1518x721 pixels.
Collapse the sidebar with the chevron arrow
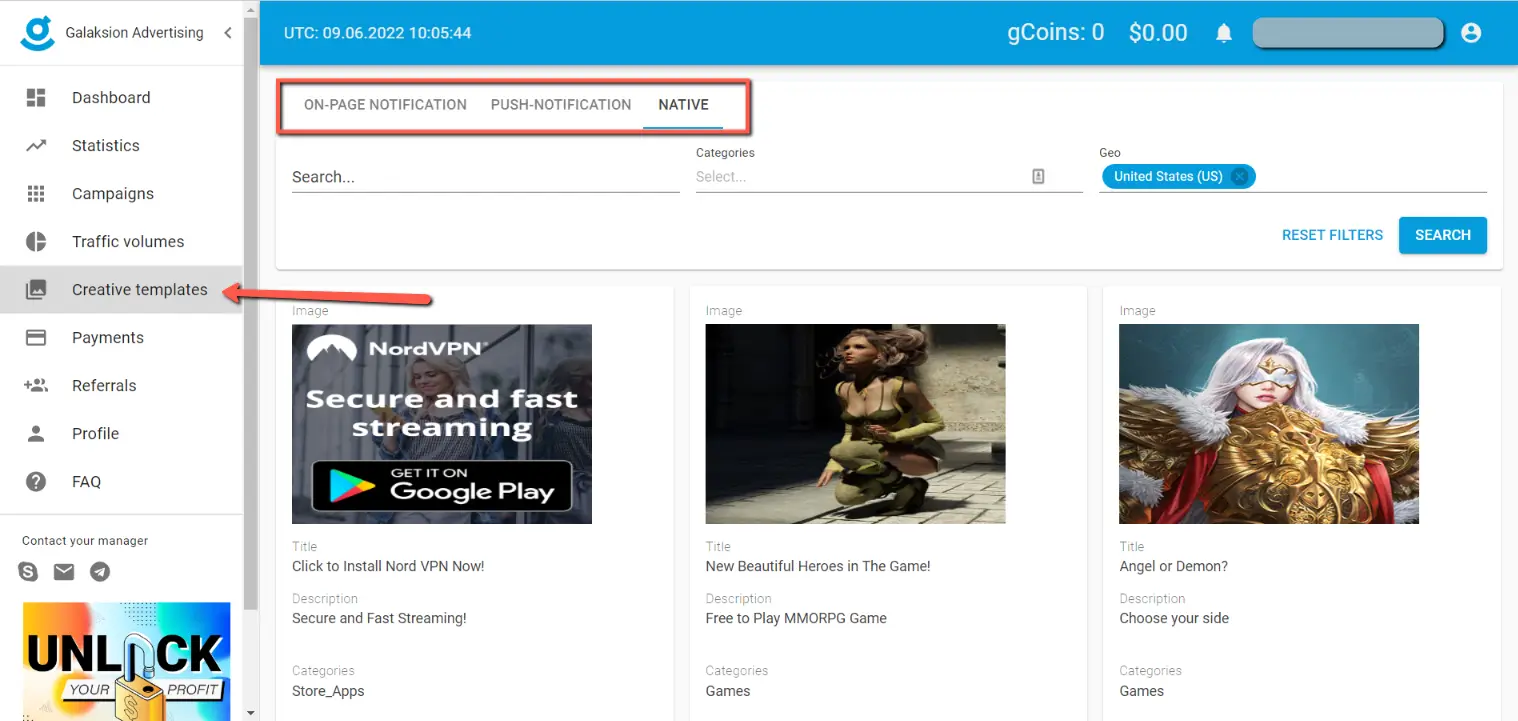228,33
